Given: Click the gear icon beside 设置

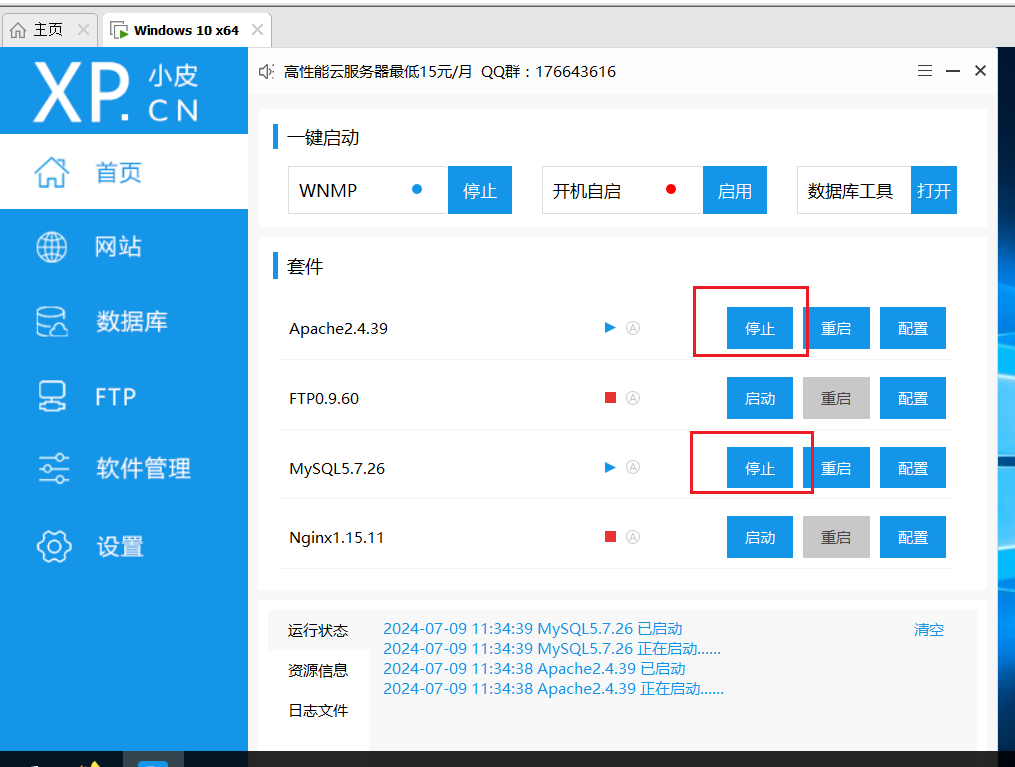Looking at the screenshot, I should 54,546.
